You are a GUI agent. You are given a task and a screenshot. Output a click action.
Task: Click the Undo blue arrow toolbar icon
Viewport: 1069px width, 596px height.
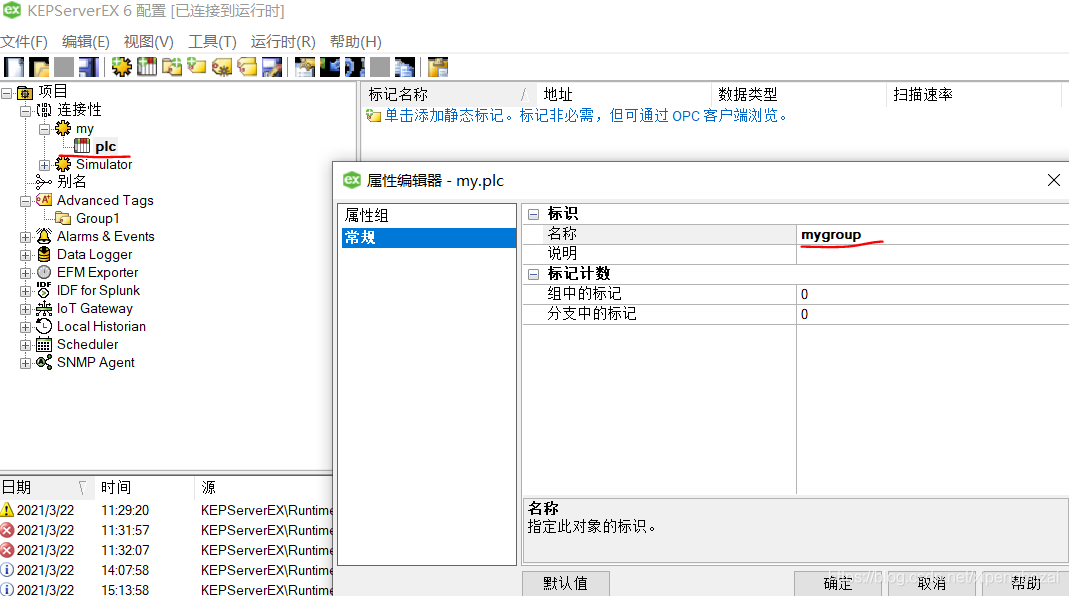pos(330,67)
